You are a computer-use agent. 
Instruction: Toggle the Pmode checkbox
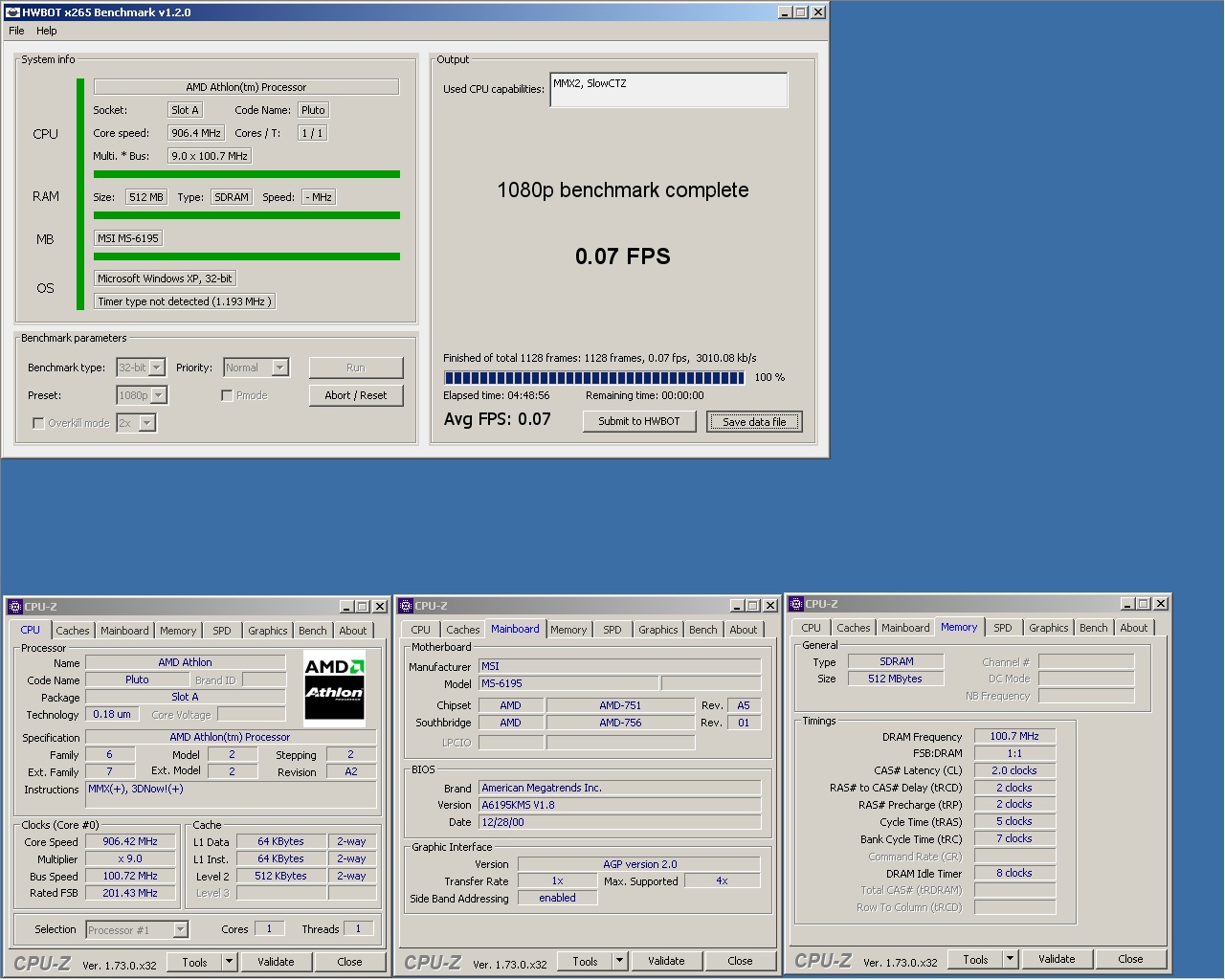[227, 395]
